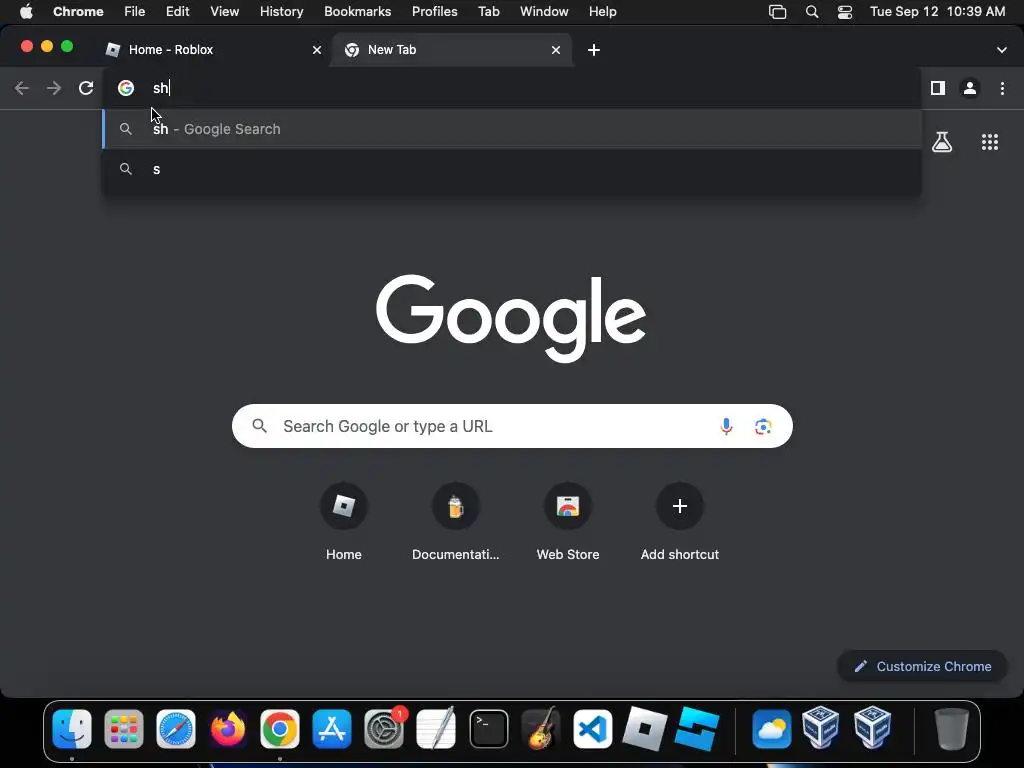Click the date and time in menu bar

937,12
